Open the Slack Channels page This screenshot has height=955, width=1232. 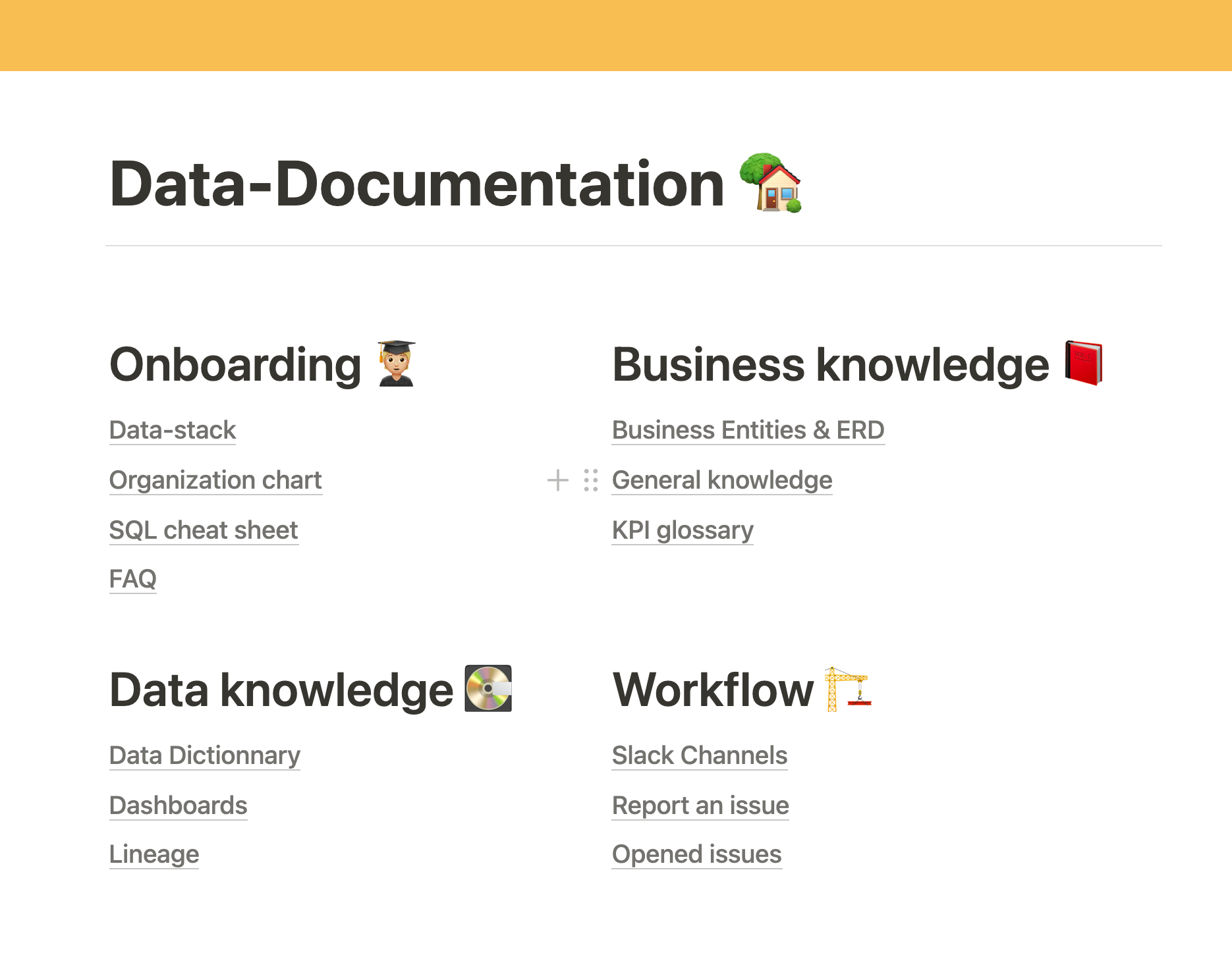pos(700,755)
